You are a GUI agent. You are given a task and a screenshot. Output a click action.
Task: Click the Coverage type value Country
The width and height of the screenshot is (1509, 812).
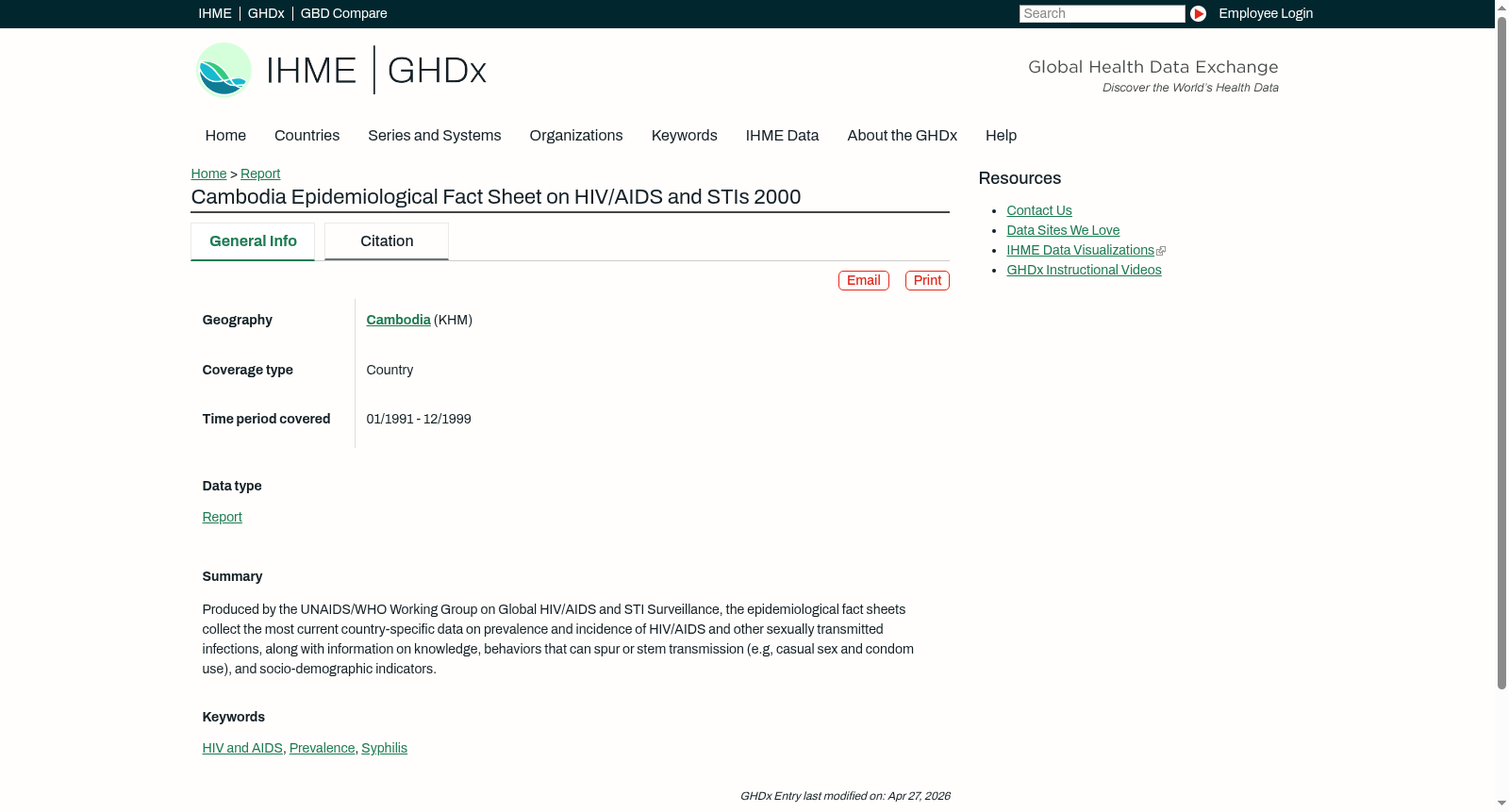(x=390, y=371)
